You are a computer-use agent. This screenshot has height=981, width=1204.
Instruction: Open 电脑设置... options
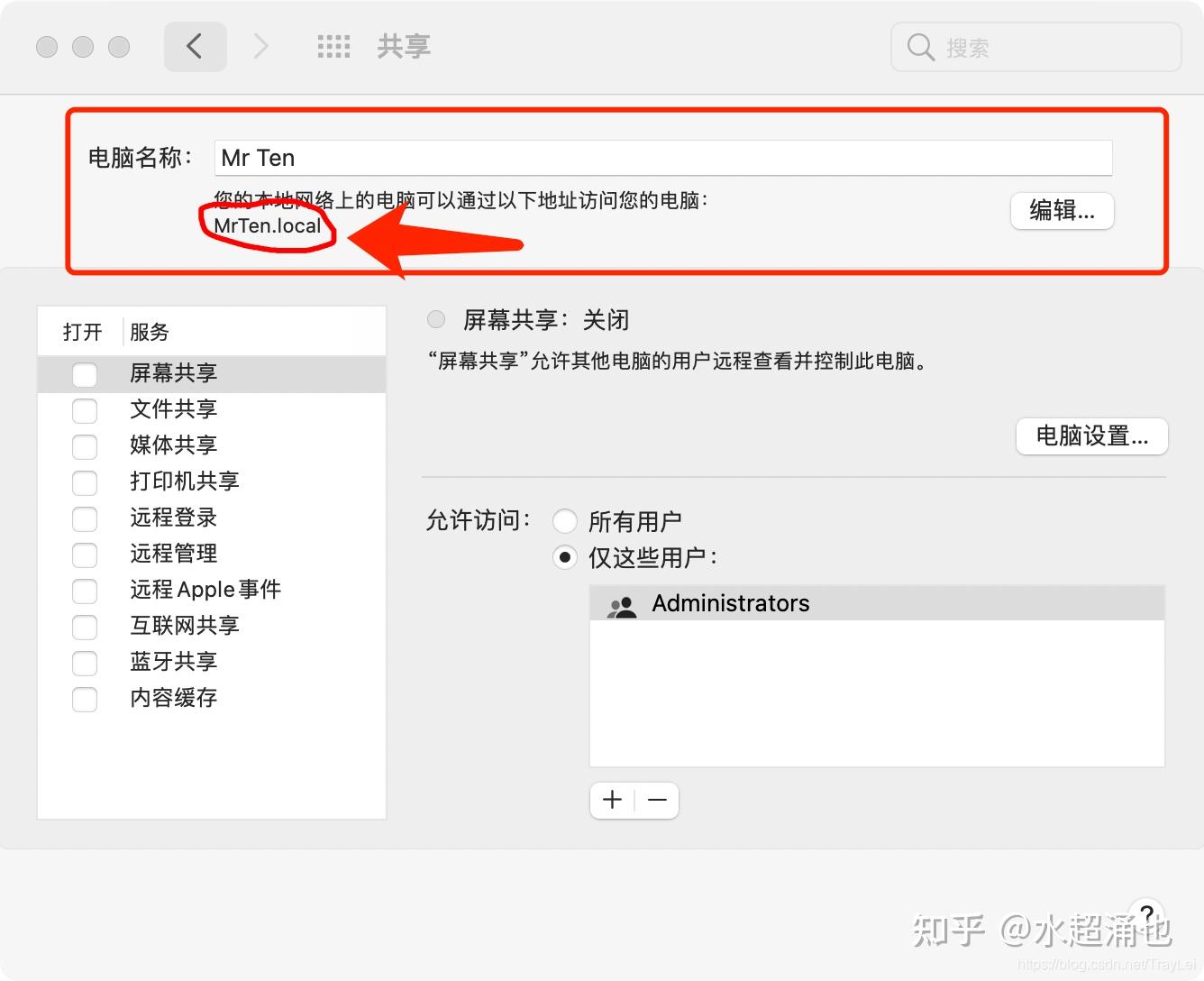(1092, 436)
